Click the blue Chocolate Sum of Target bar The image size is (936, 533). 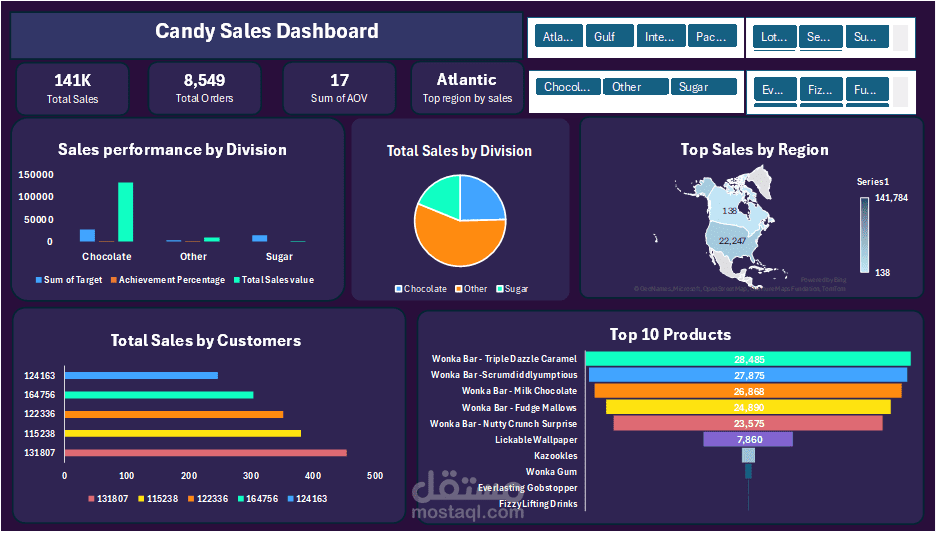point(87,236)
